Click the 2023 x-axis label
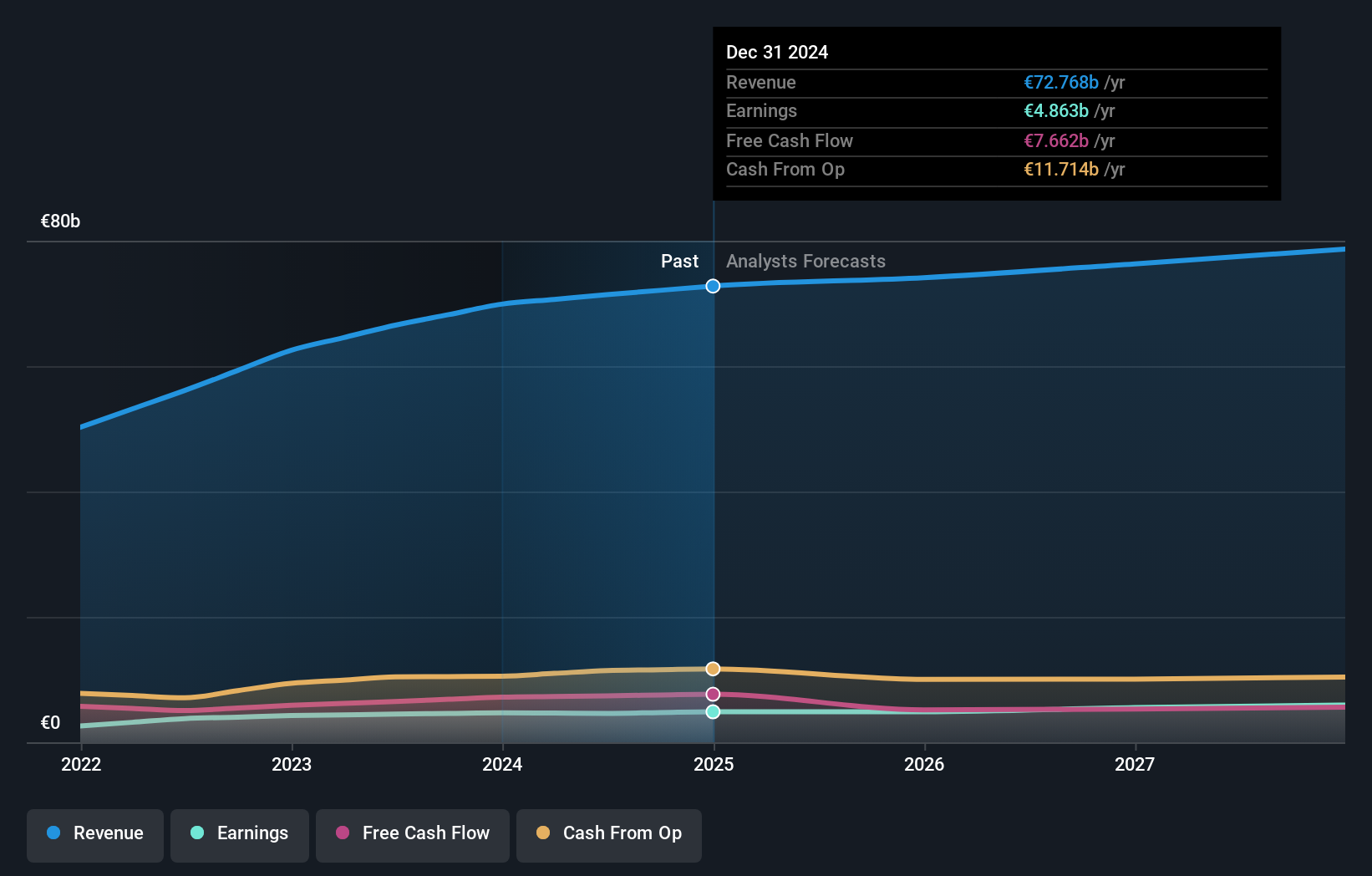Image resolution: width=1372 pixels, height=876 pixels. [292, 765]
